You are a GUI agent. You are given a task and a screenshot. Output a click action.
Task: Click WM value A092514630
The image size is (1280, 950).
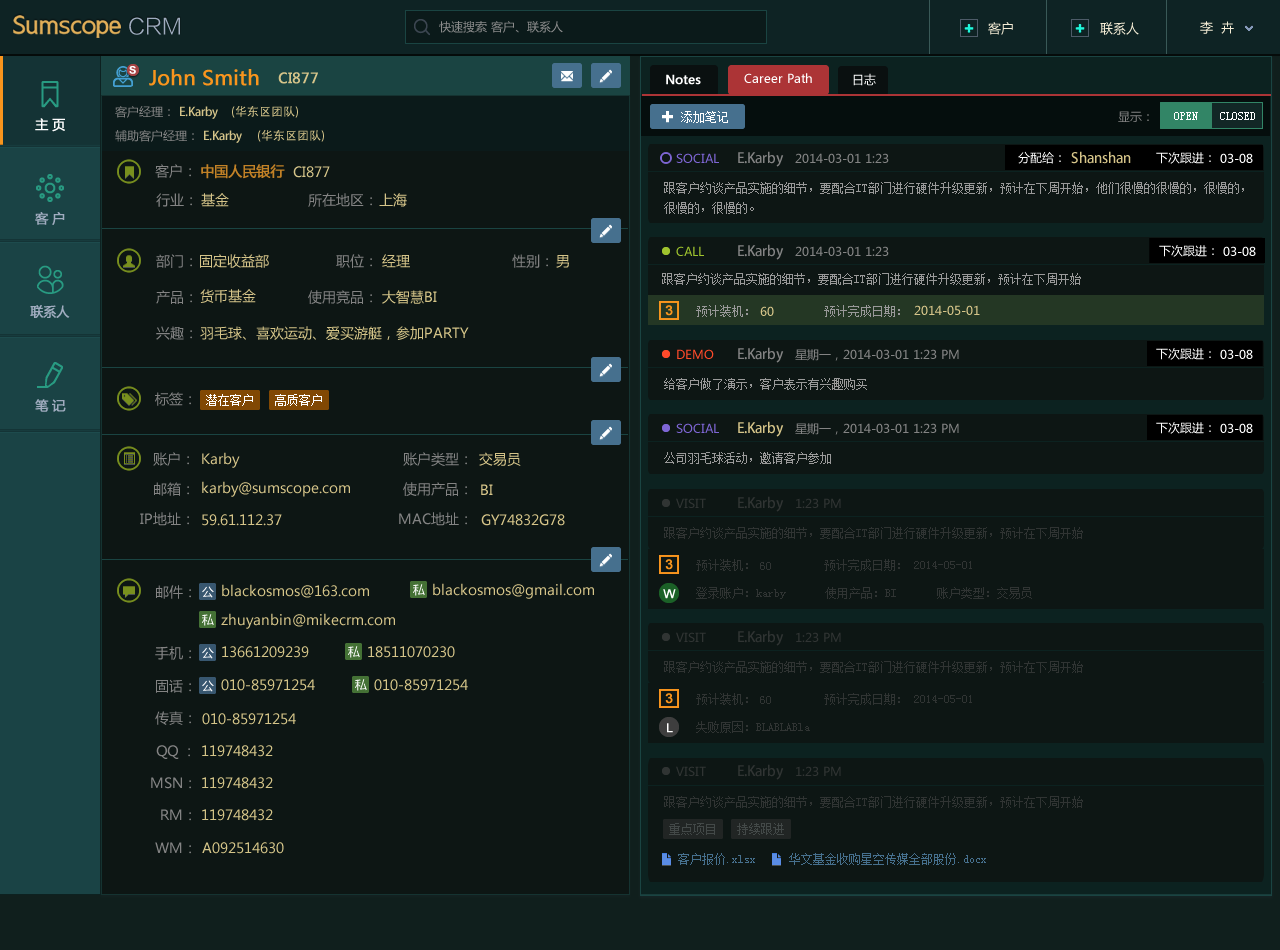(243, 848)
